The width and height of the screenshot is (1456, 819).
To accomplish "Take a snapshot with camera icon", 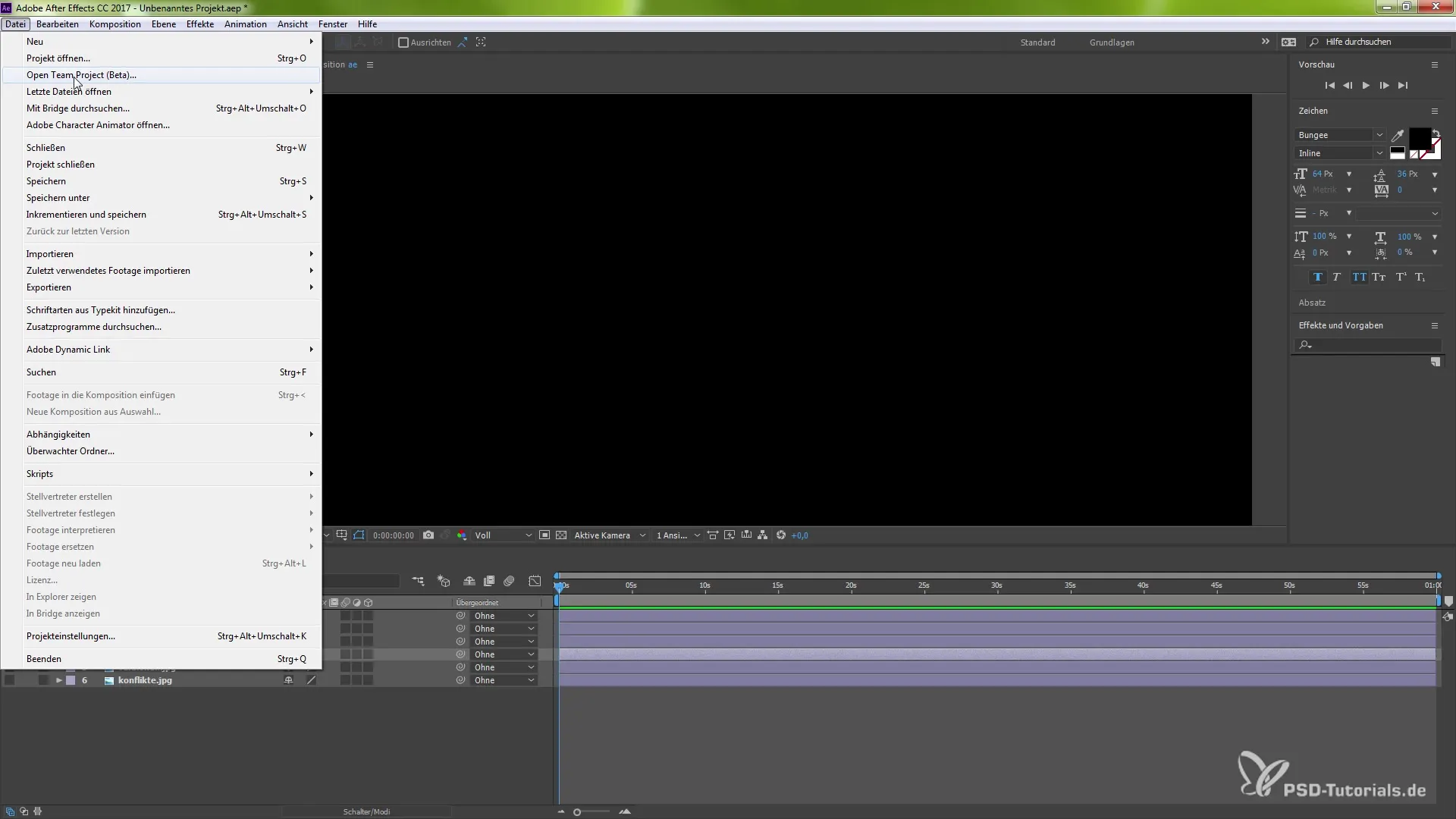I will click(428, 535).
